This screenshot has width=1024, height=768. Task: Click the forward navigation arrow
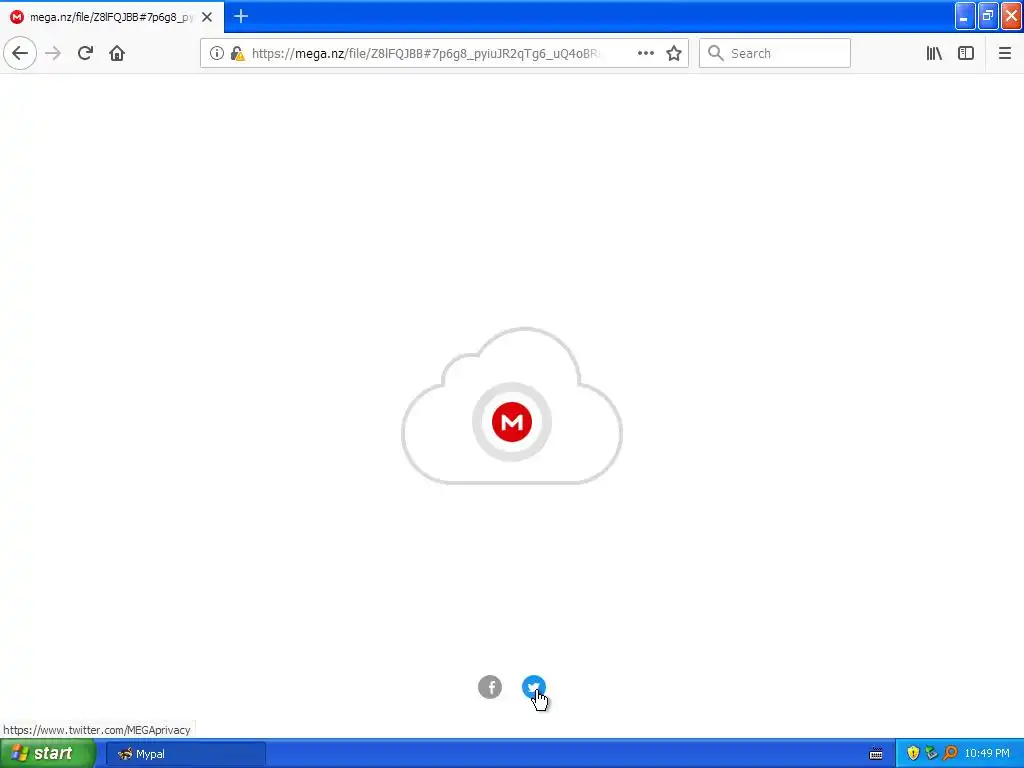(x=53, y=53)
